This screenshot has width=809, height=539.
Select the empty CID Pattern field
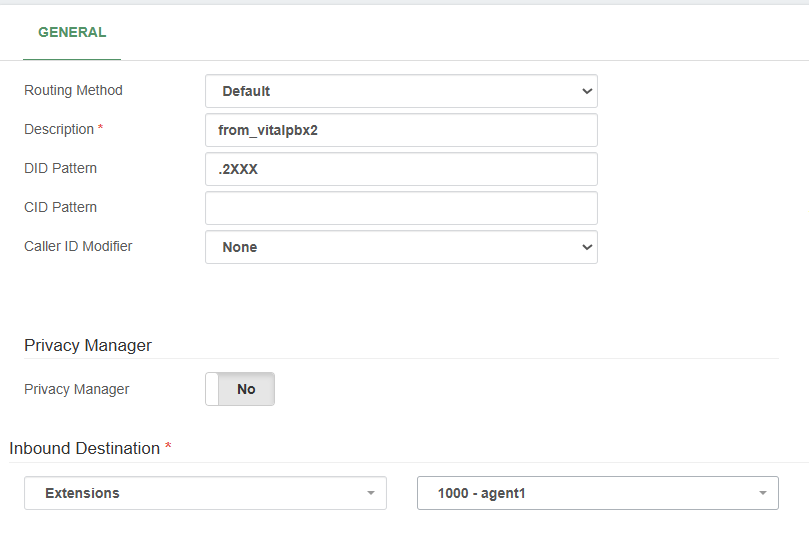tap(400, 208)
